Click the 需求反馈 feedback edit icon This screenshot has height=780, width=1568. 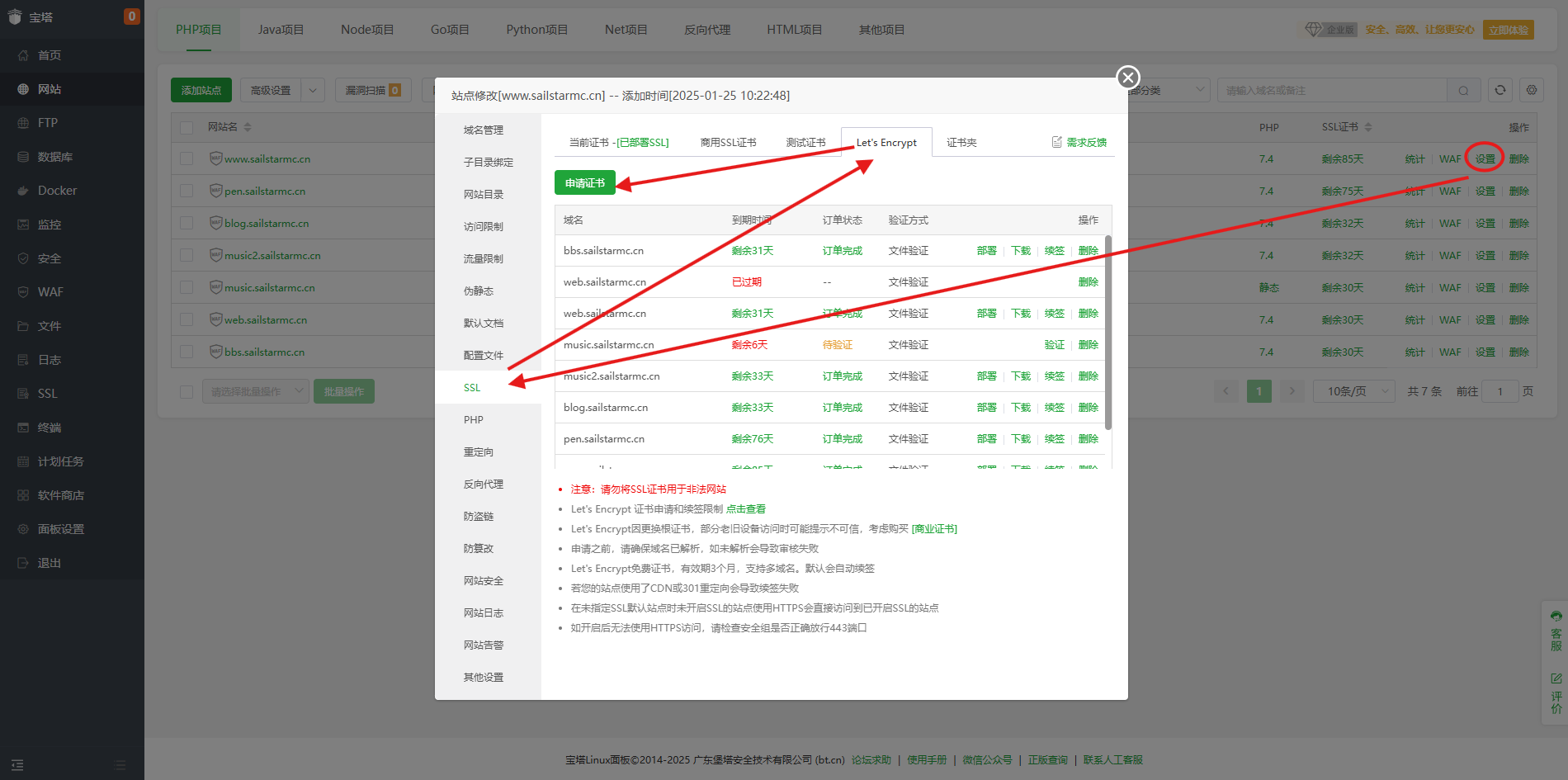tap(1056, 142)
